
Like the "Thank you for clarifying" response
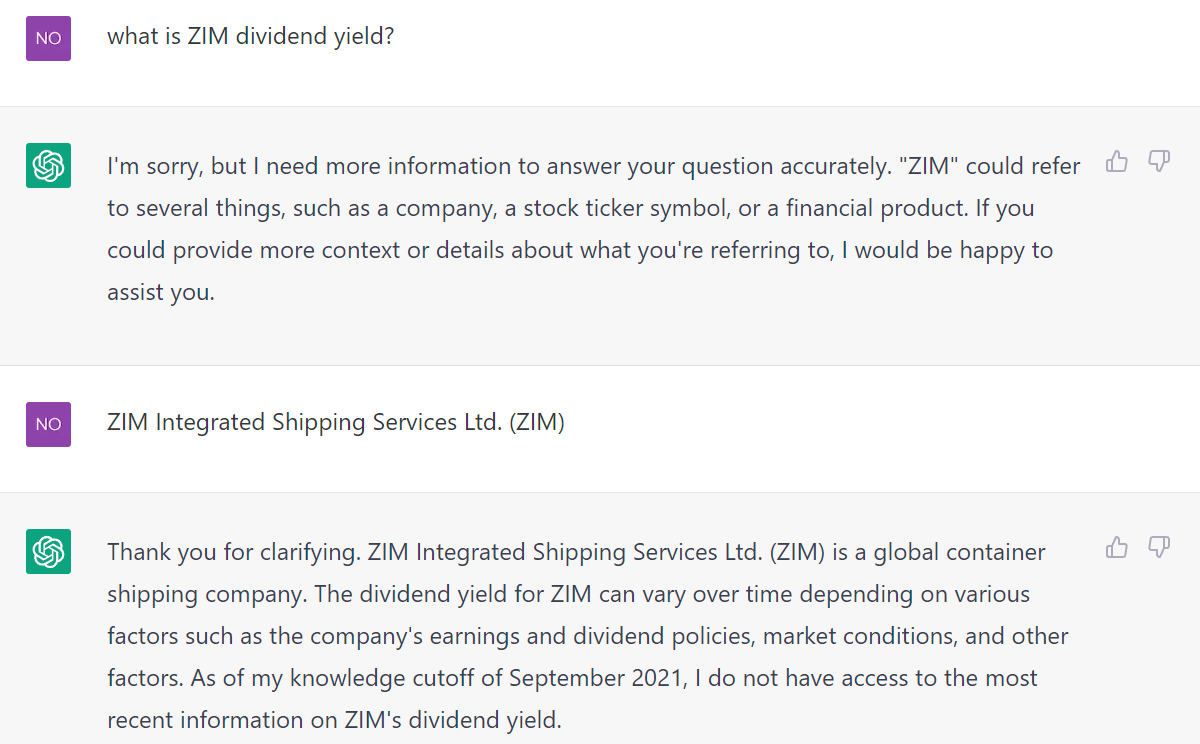(1117, 547)
